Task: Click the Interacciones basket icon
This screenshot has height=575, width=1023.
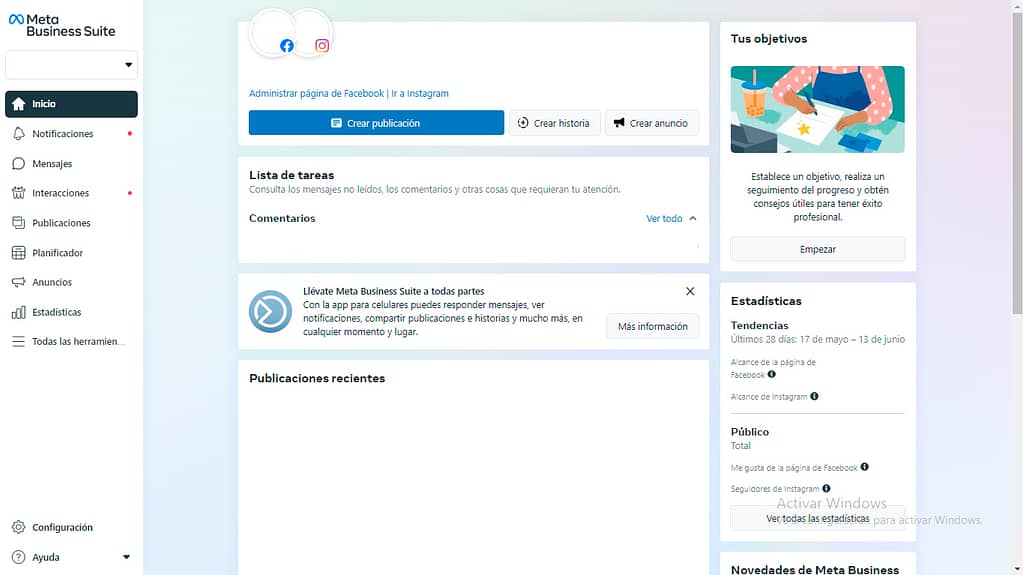Action: tap(18, 193)
